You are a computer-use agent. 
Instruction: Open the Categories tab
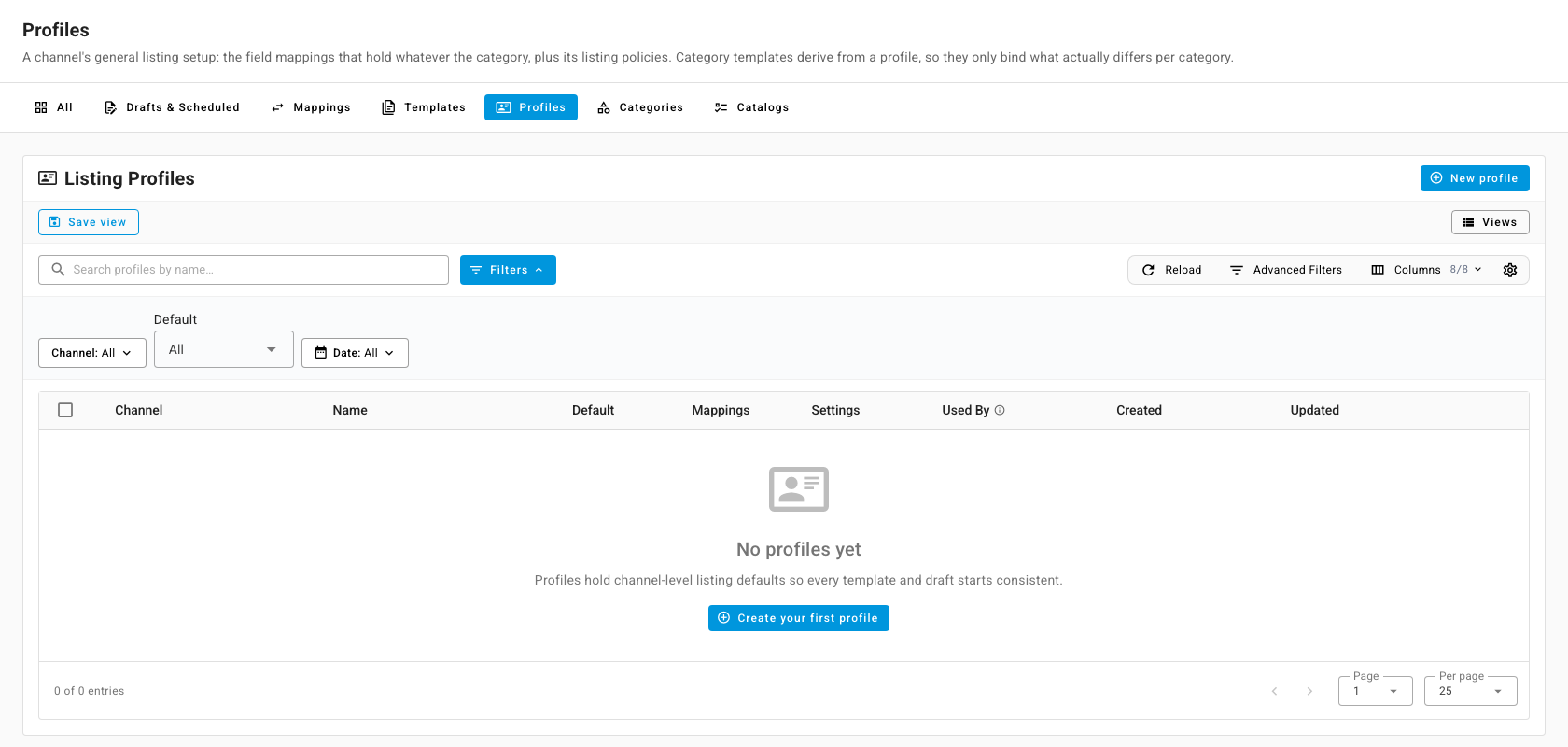click(x=640, y=107)
